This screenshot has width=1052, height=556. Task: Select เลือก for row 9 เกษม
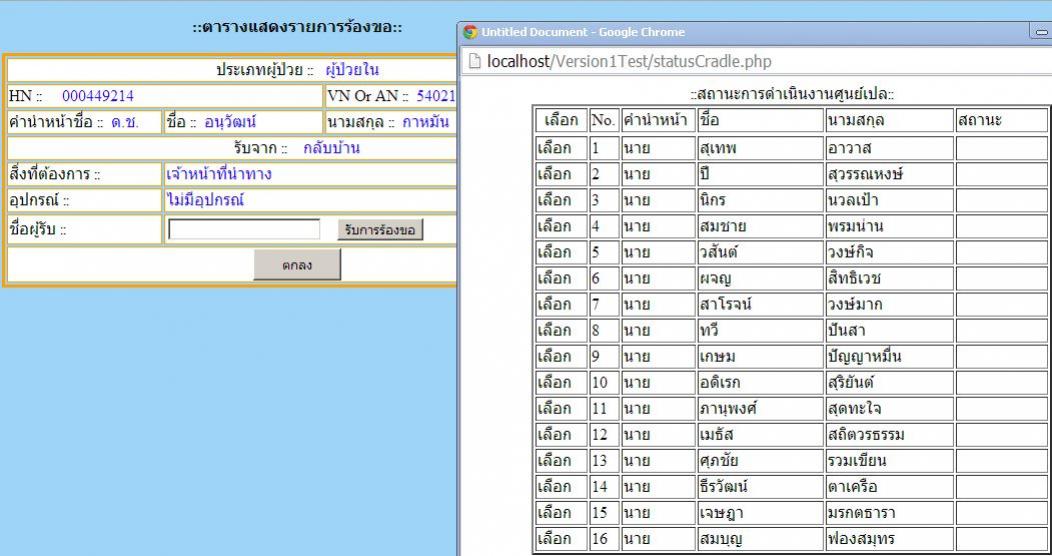coord(560,356)
